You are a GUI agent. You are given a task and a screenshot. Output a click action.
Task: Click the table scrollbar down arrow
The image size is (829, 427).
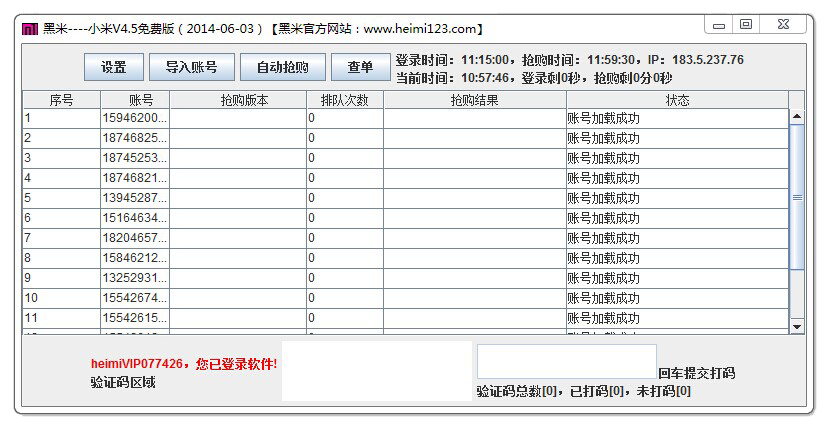tap(797, 327)
